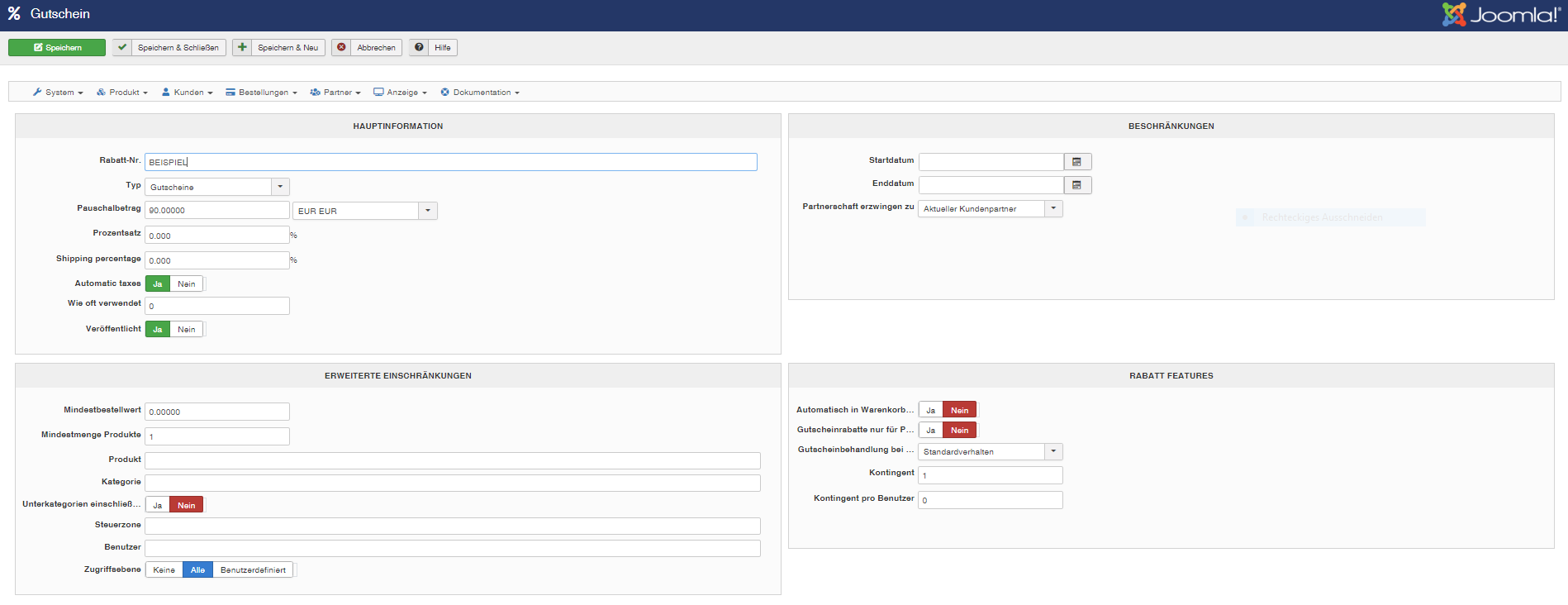
Task: Open the Kunden menu
Action: (188, 93)
